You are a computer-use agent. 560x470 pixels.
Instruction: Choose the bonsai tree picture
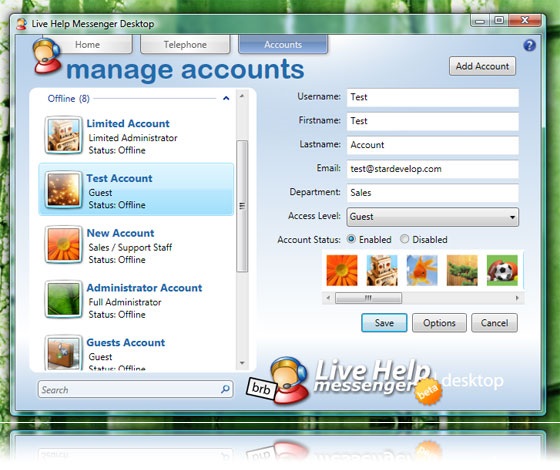pyautogui.click(x=462, y=270)
